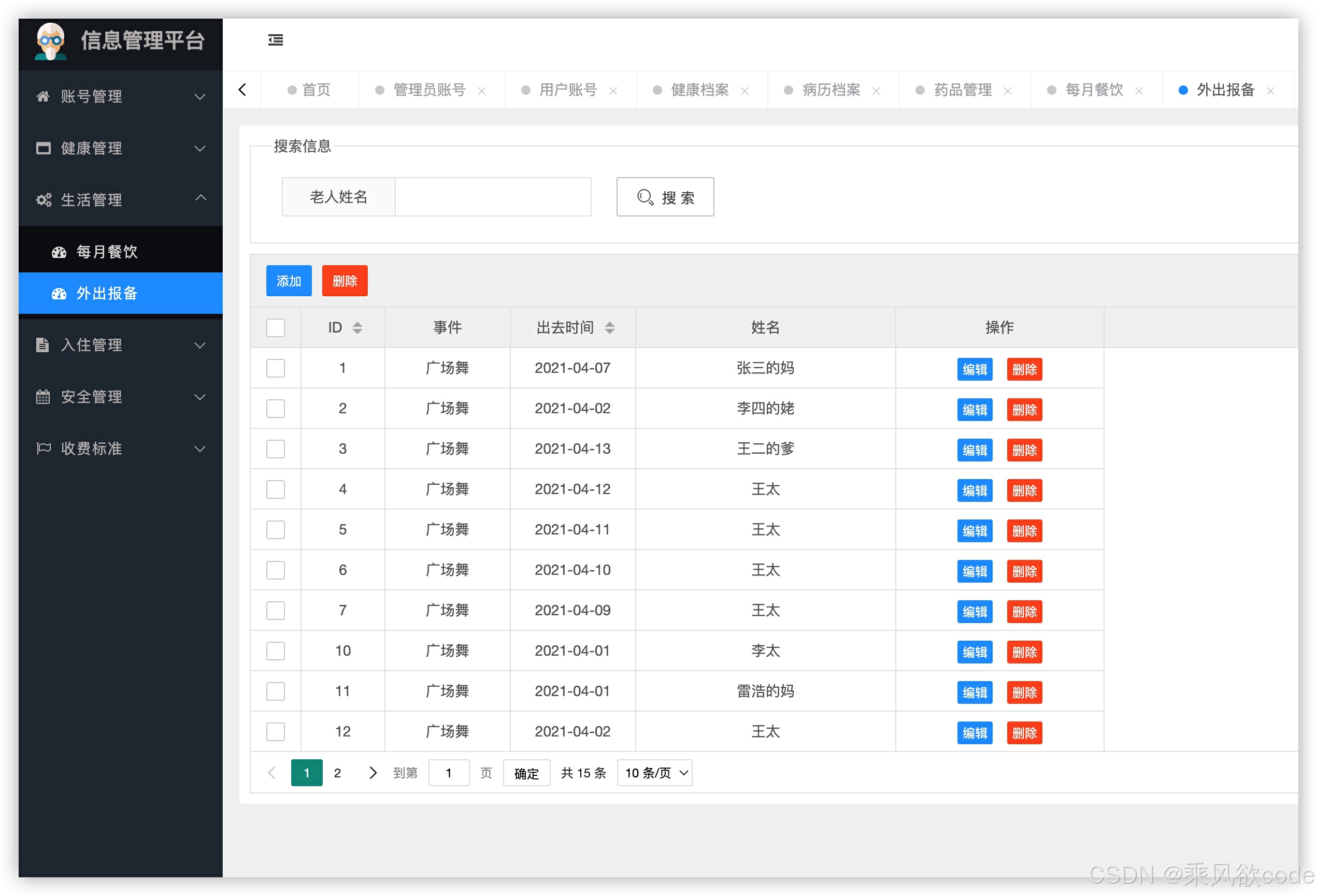Click the 安全管理 calendar icon
This screenshot has width=1317, height=896.
click(x=44, y=397)
